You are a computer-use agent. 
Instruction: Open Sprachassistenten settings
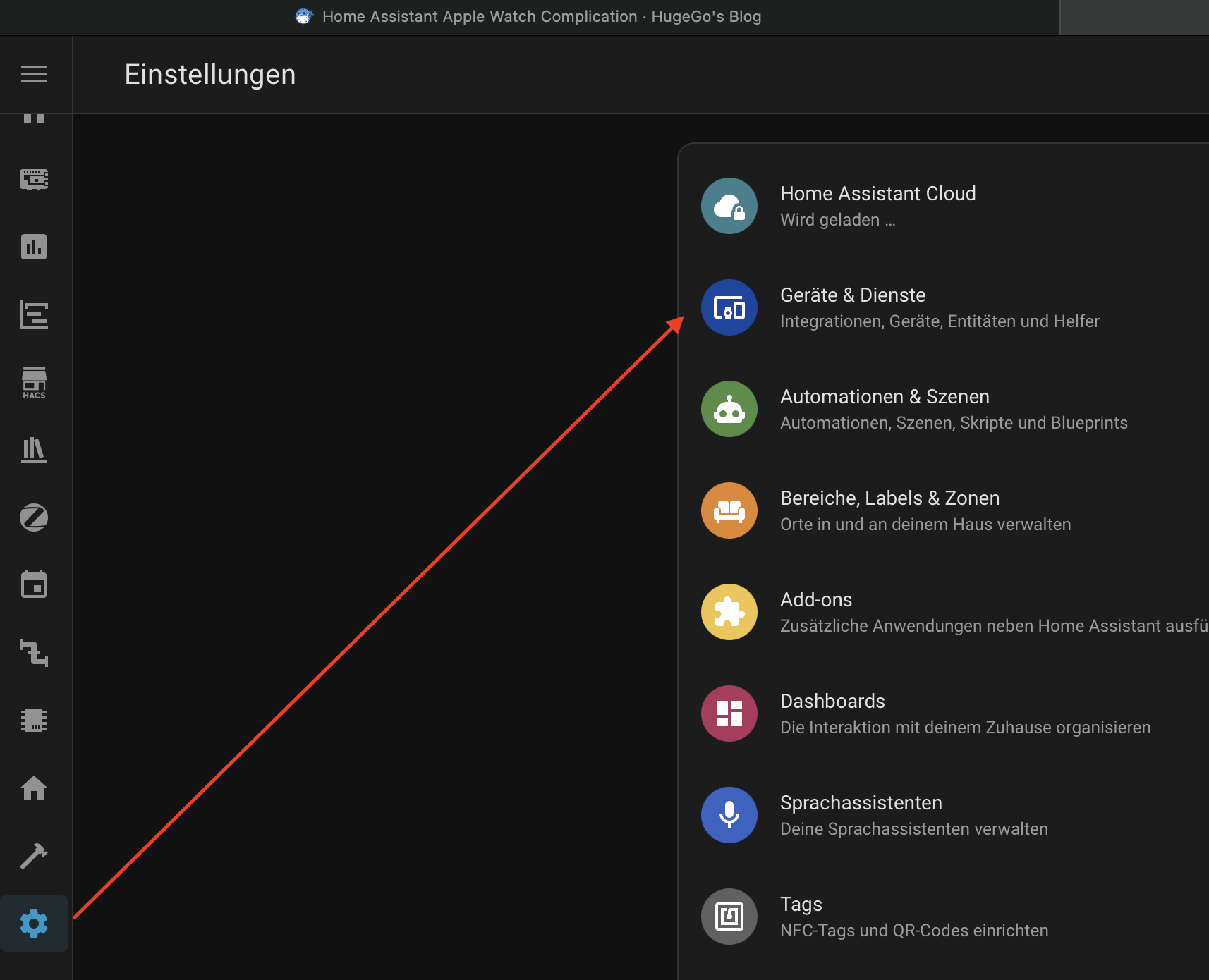[x=861, y=815]
